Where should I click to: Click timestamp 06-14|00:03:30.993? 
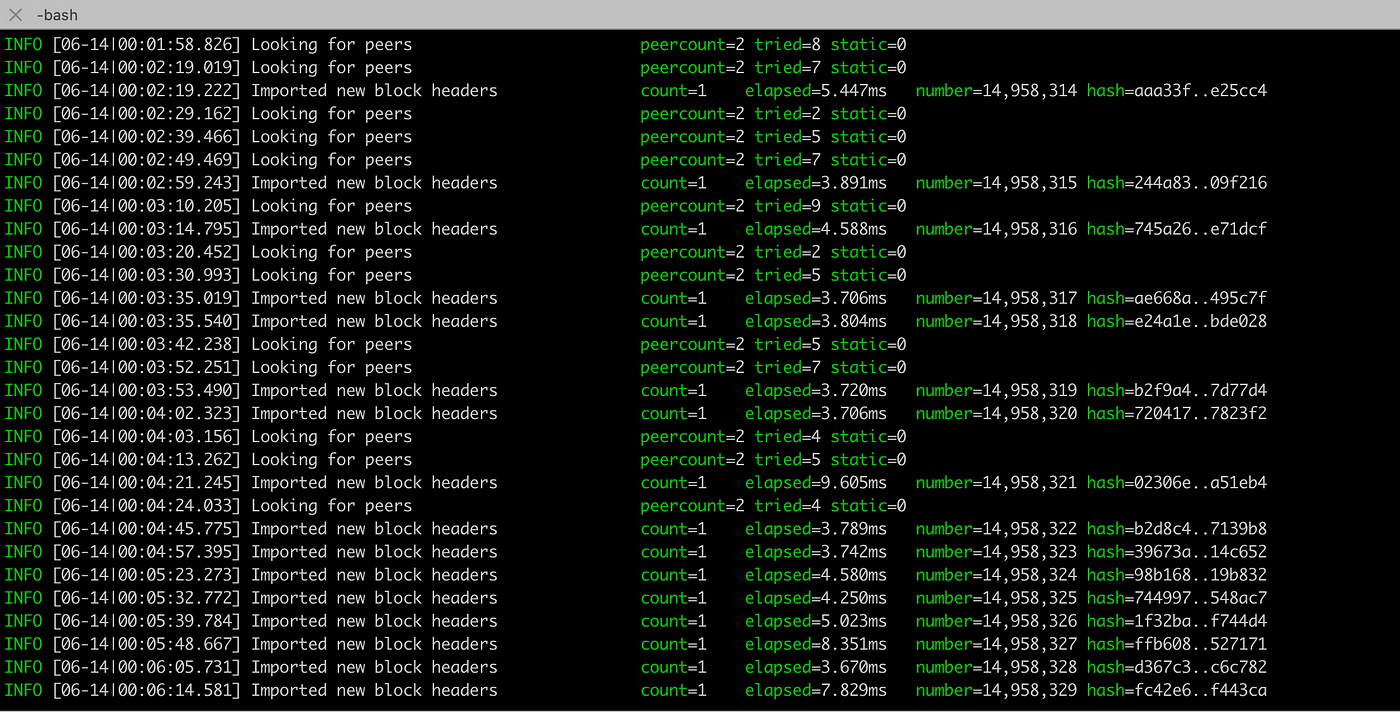(x=146, y=275)
